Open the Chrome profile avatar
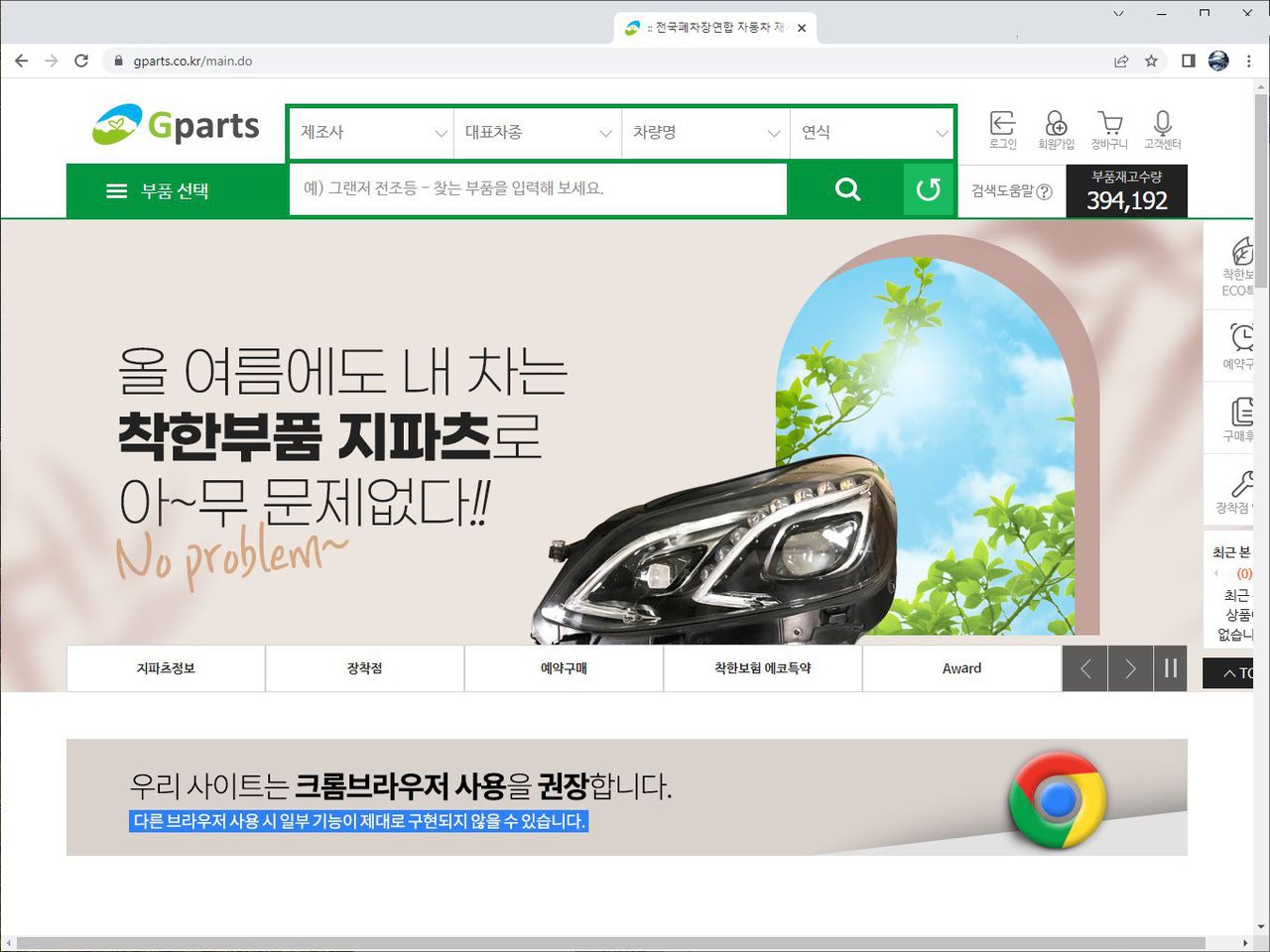1270x952 pixels. [1218, 60]
